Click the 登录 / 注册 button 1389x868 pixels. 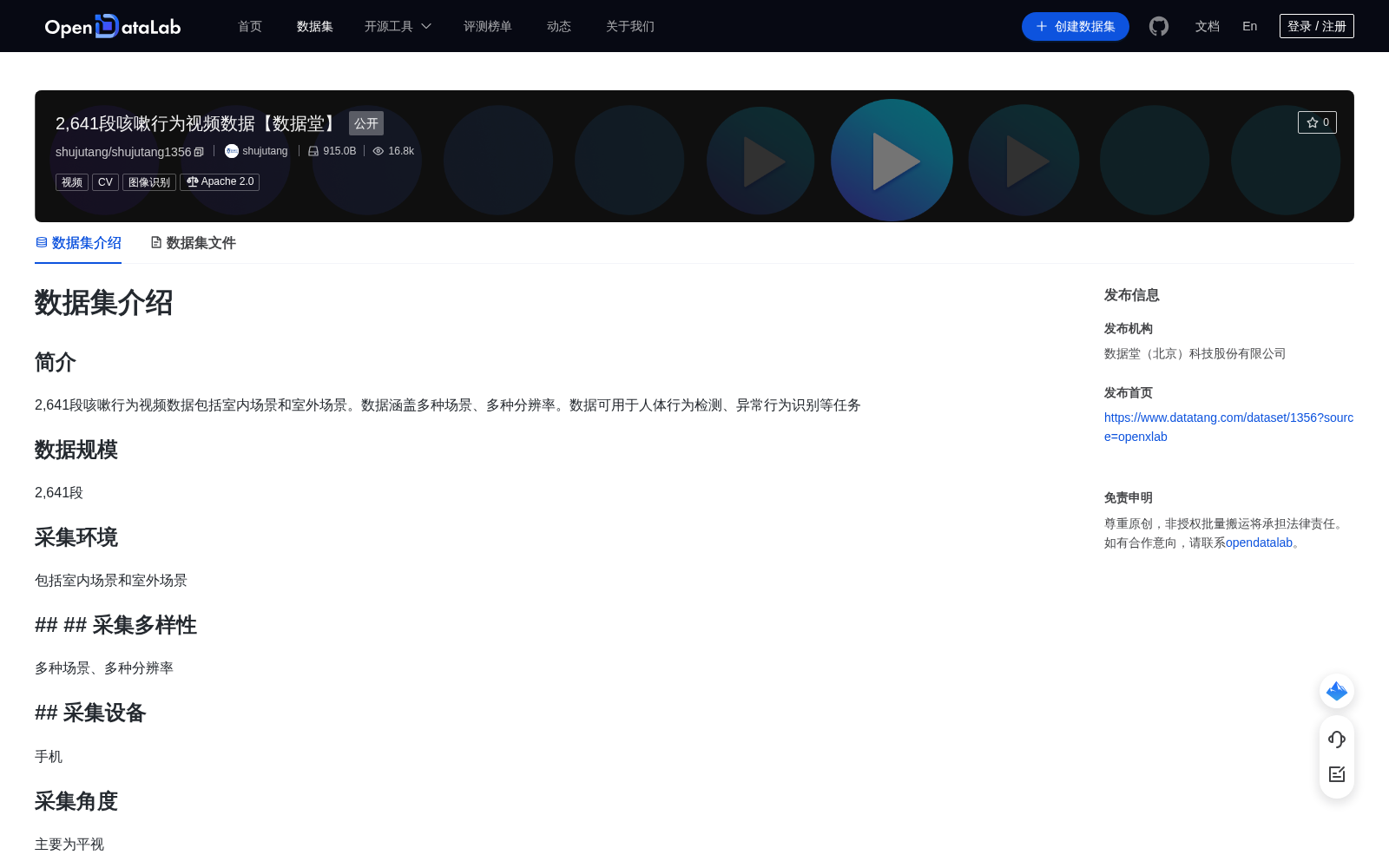click(x=1317, y=26)
